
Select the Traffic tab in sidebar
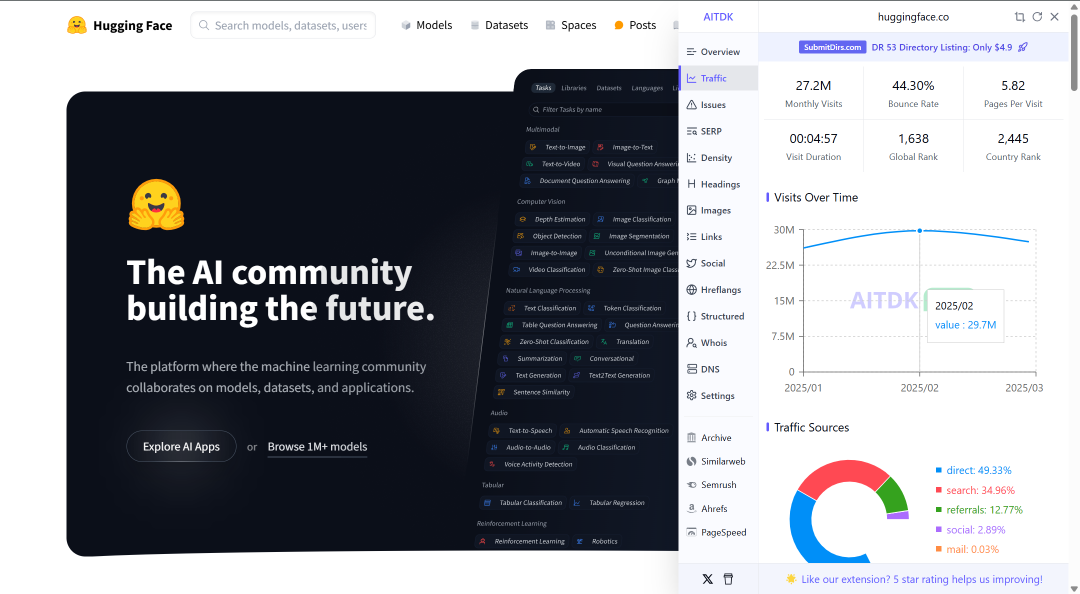point(718,78)
